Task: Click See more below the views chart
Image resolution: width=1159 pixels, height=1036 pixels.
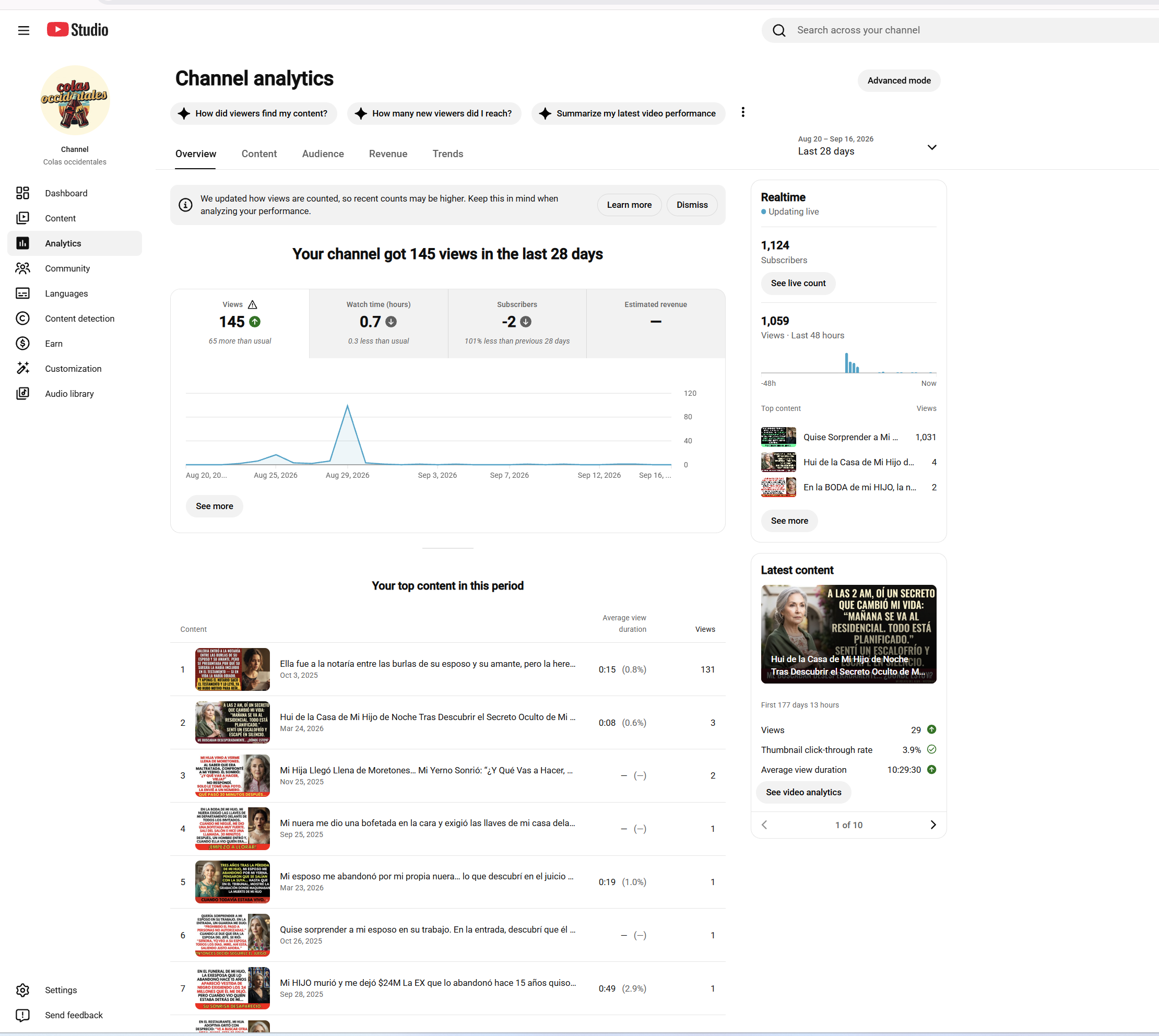Action: pyautogui.click(x=215, y=506)
